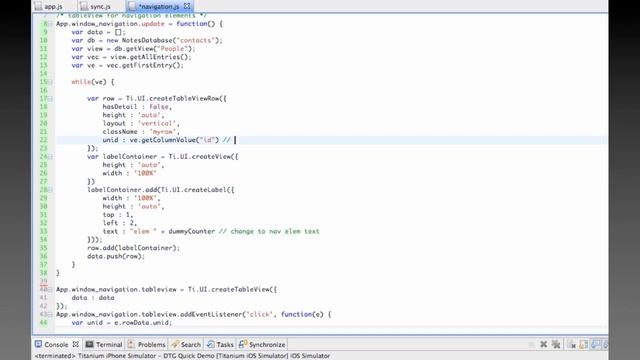The width and height of the screenshot is (640, 360).
Task: Click the '100%' width value on line 26
Action: tap(145, 173)
